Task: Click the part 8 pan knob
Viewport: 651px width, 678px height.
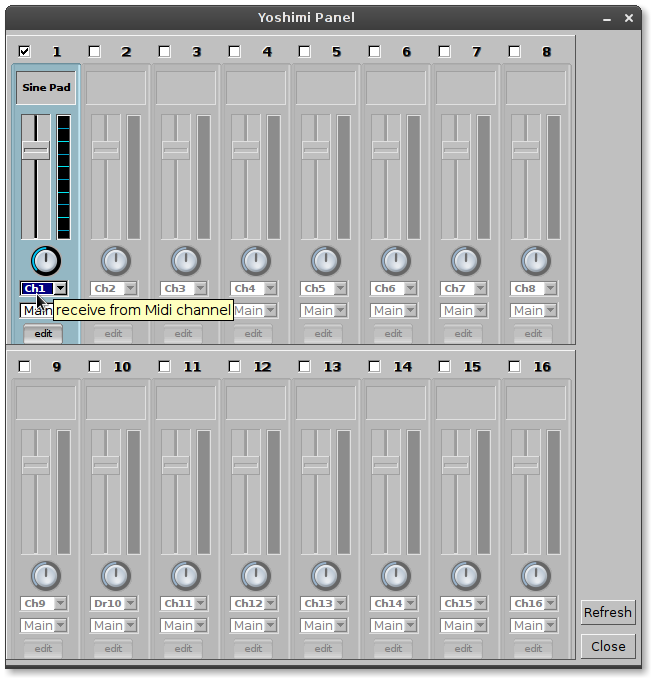Action: [536, 261]
